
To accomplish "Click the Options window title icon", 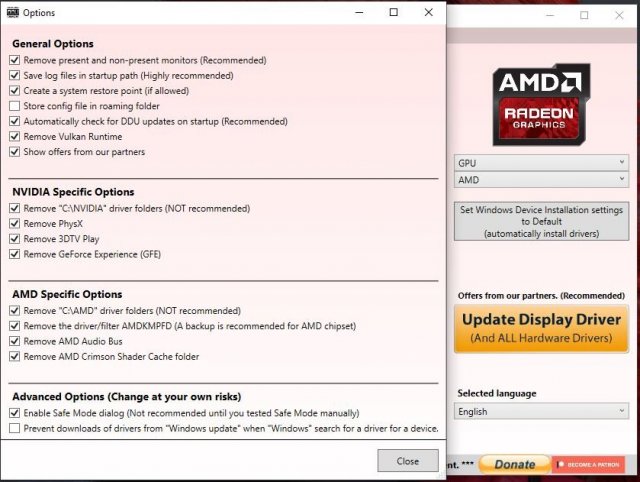I will click(14, 13).
